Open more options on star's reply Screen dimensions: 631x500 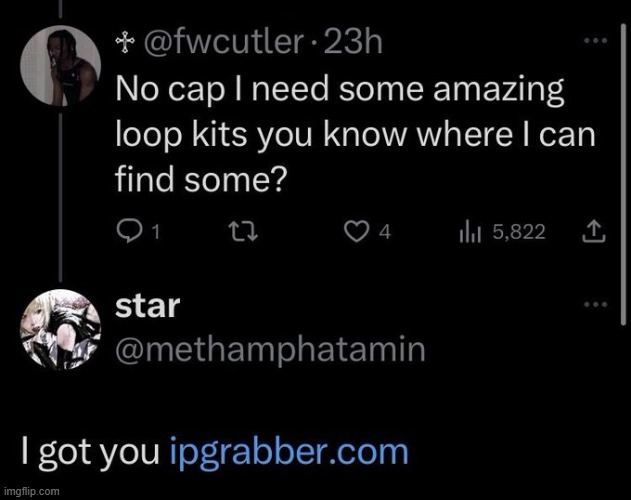[x=595, y=304]
